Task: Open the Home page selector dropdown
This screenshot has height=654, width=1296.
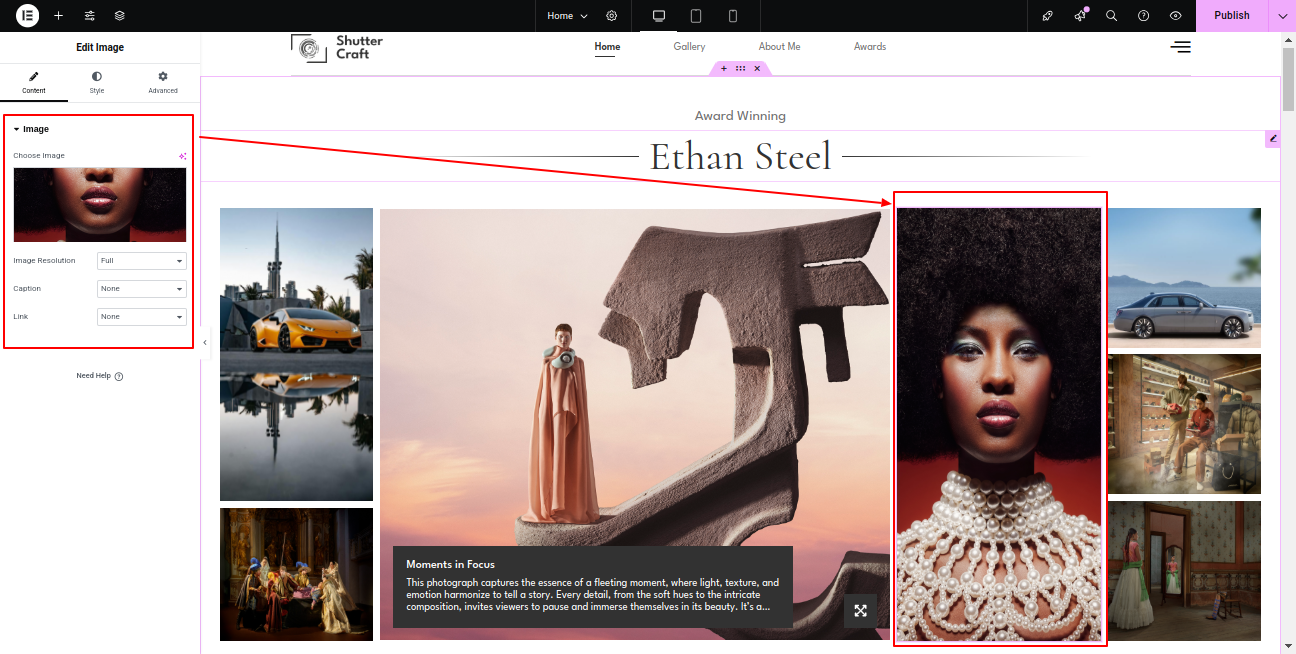Action: (567, 16)
